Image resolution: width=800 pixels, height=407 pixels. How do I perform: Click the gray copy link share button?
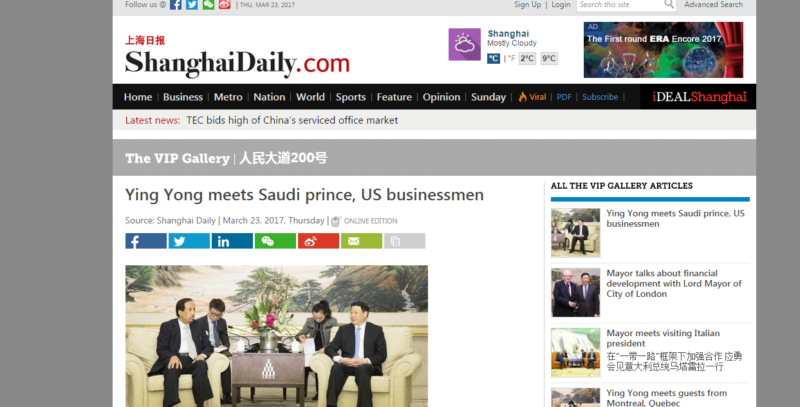point(405,241)
